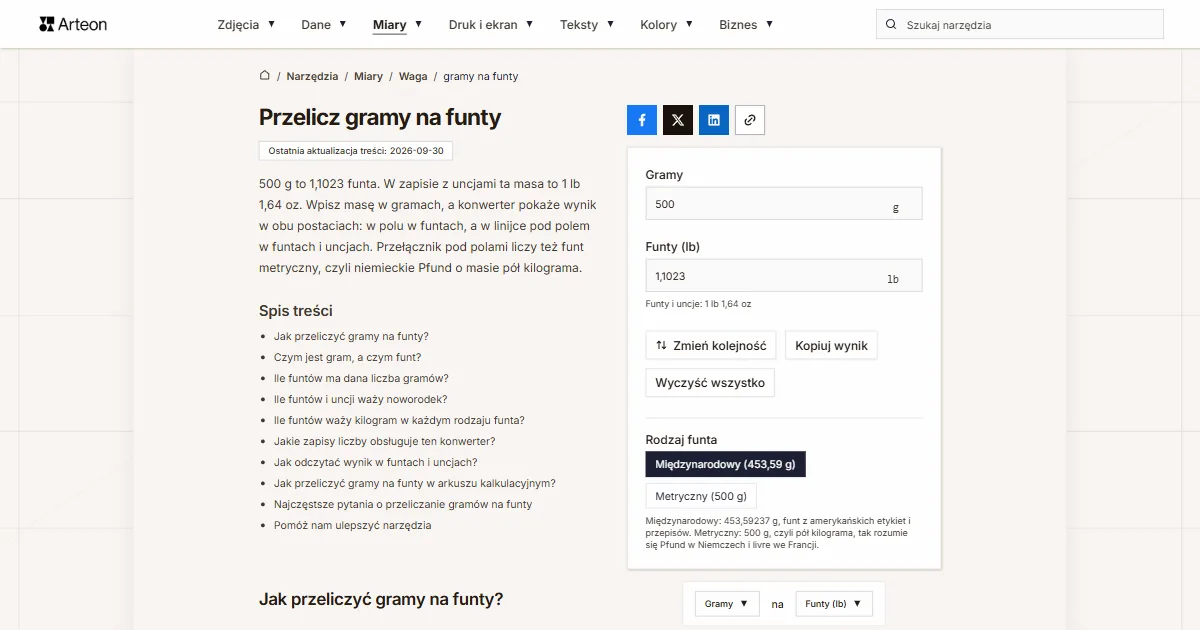Click the Szukaj narzędzia search box
The width and height of the screenshot is (1200, 630).
[1020, 25]
